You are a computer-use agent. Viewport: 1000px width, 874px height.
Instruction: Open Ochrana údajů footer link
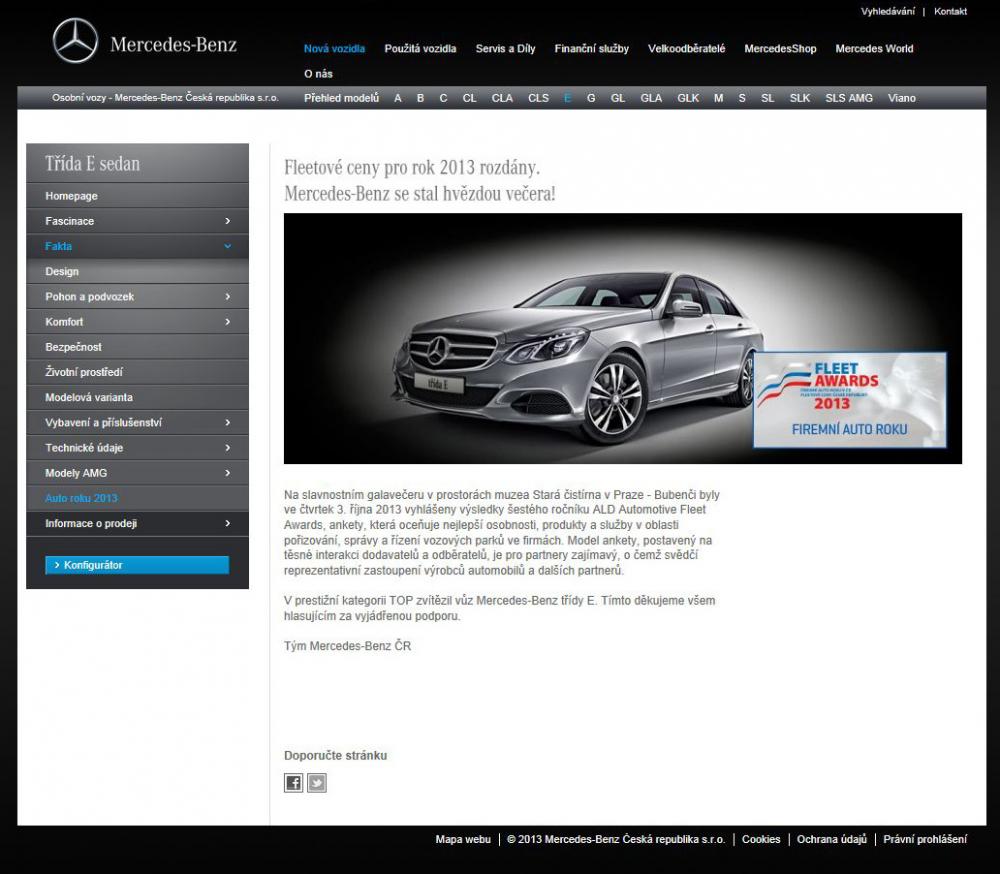(832, 839)
